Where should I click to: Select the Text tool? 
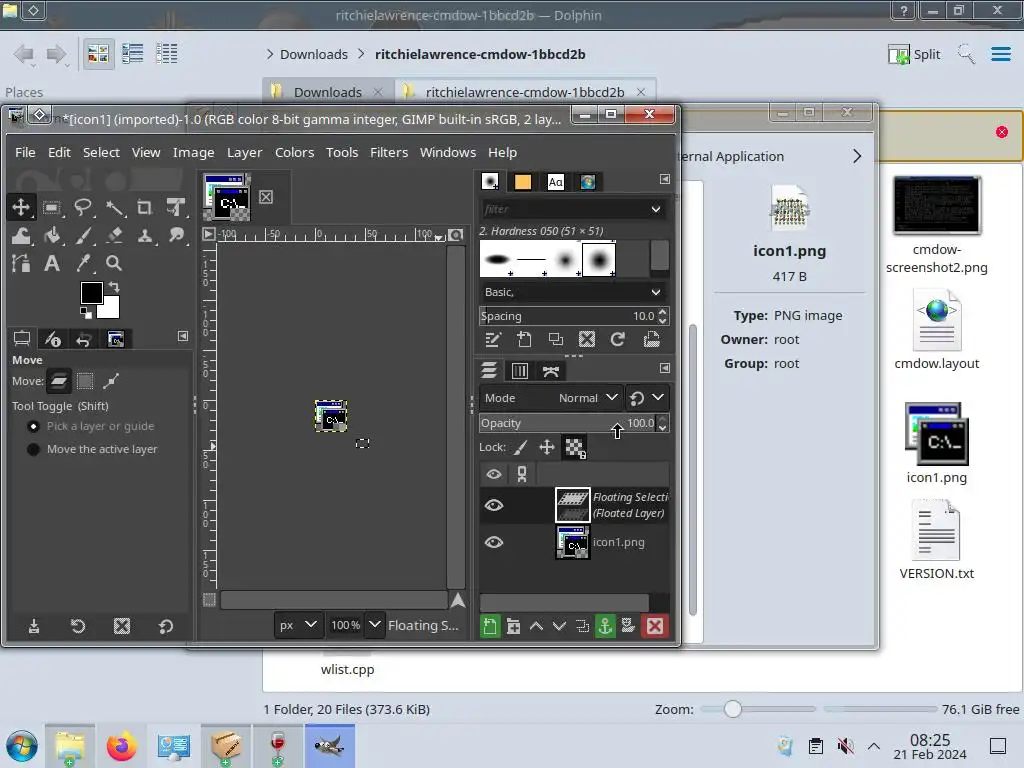tap(52, 263)
